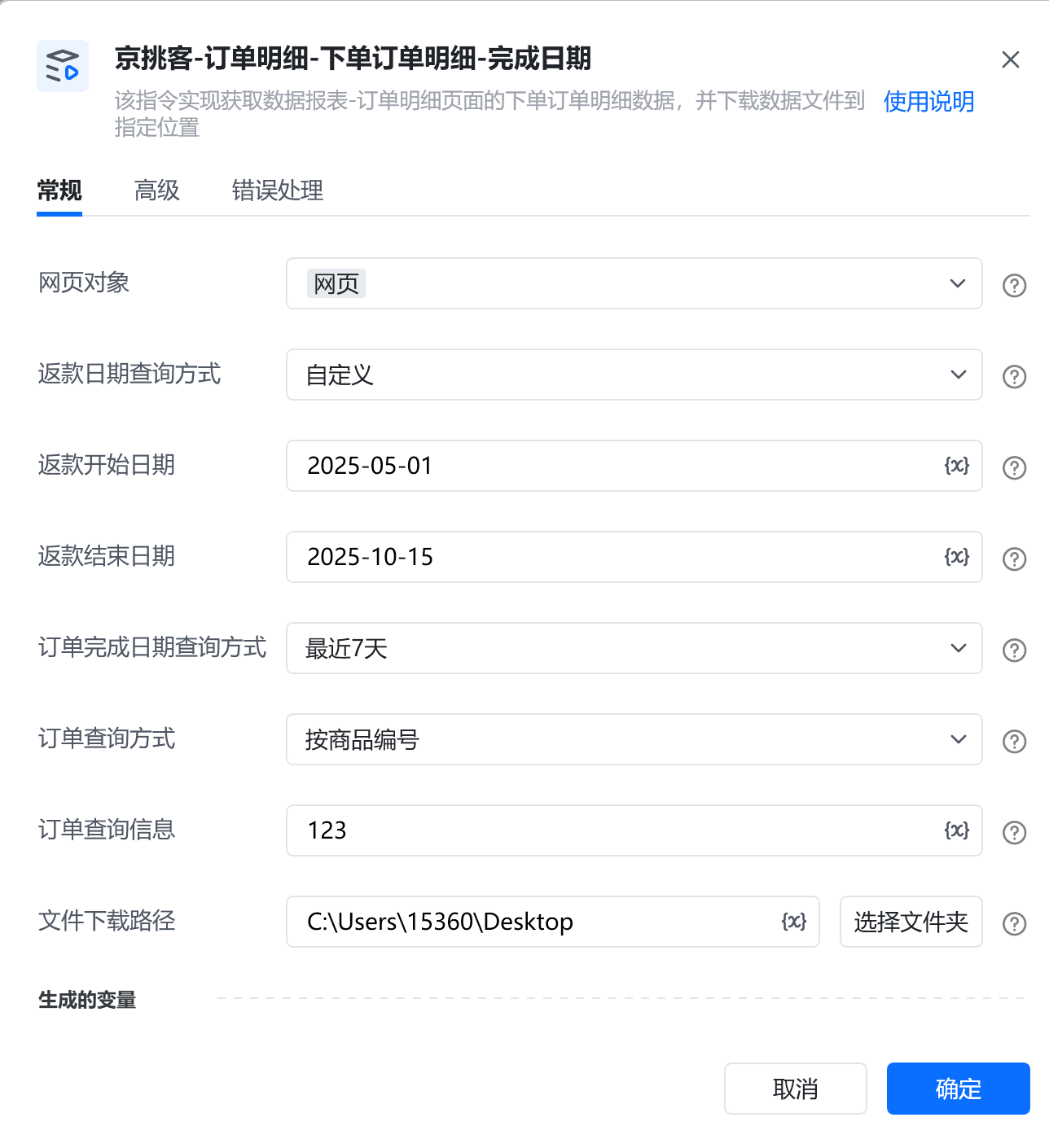This screenshot has height=1148, width=1049.
Task: Open help for 网页对象 field
Action: pyautogui.click(x=1014, y=285)
